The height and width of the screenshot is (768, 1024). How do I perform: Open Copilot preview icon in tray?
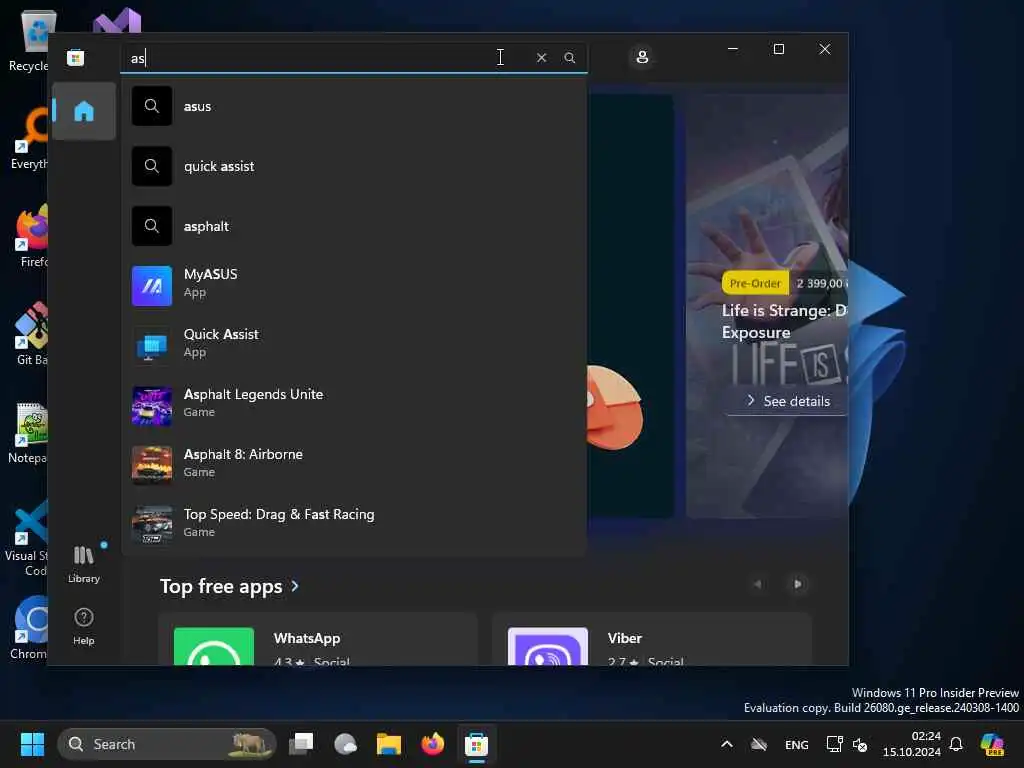(992, 744)
